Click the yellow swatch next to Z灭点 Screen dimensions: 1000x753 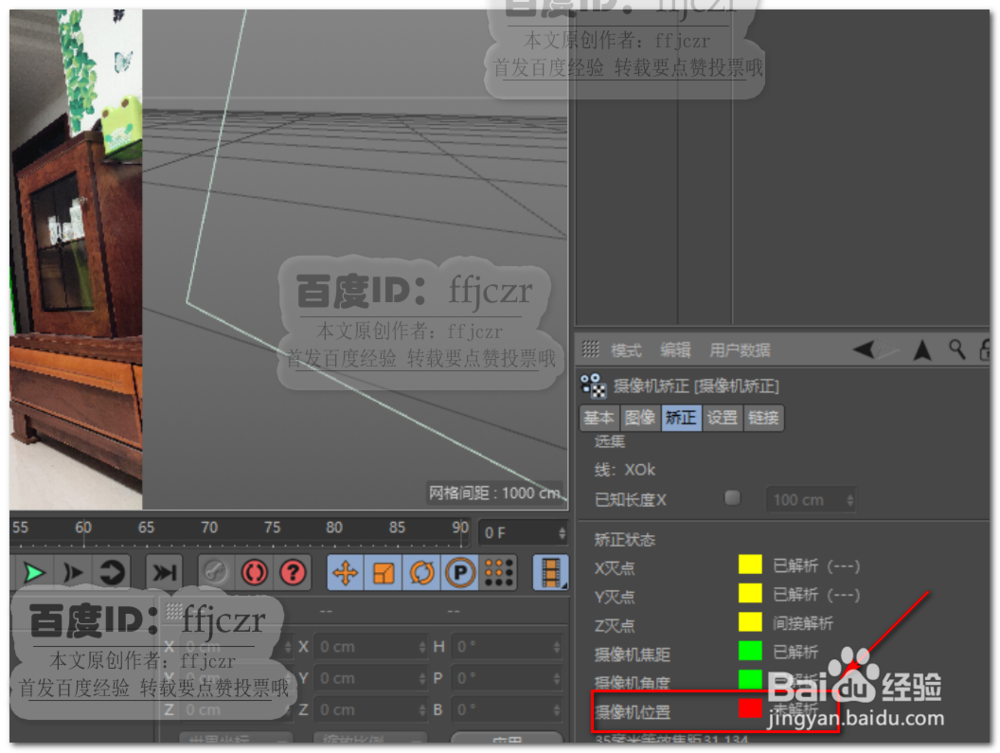point(750,622)
